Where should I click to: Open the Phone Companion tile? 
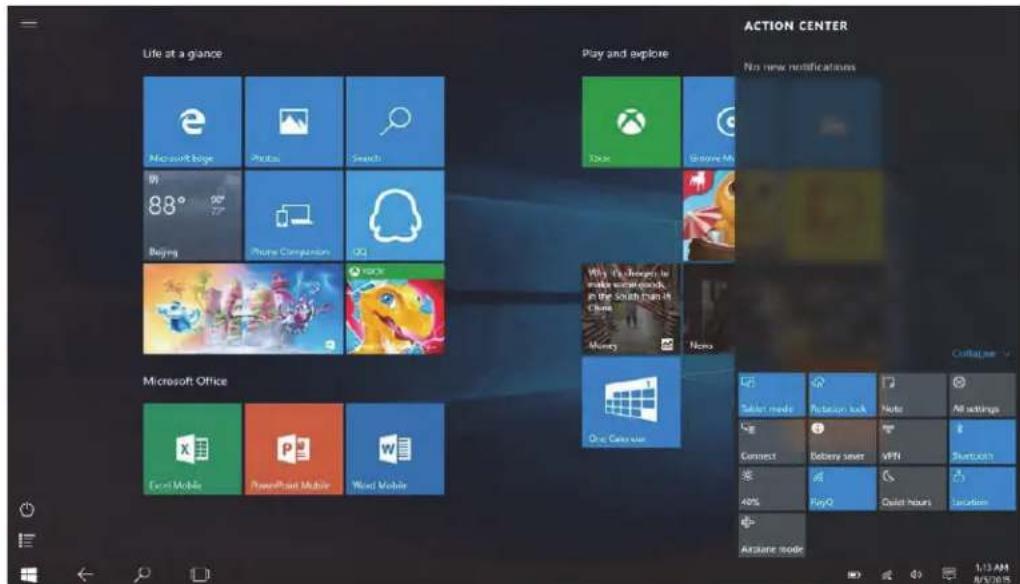click(293, 215)
